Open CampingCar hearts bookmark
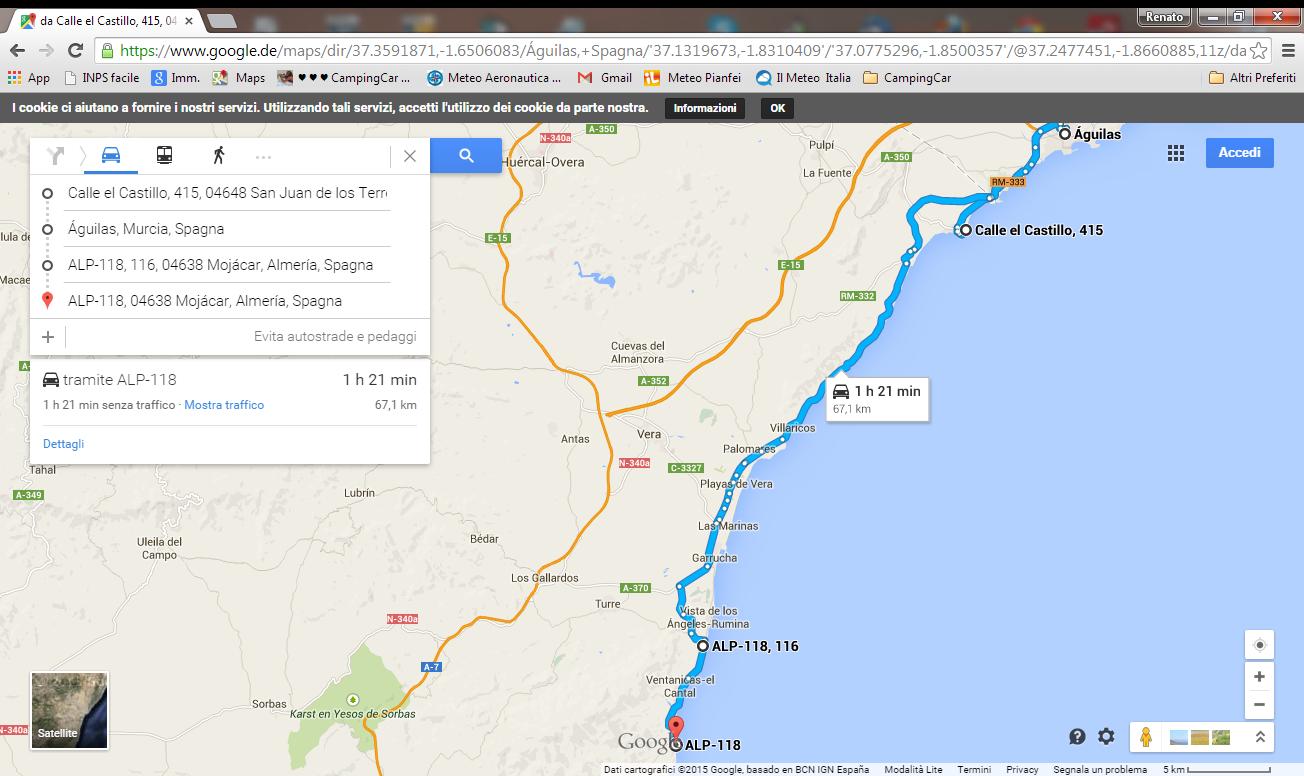 pyautogui.click(x=344, y=77)
